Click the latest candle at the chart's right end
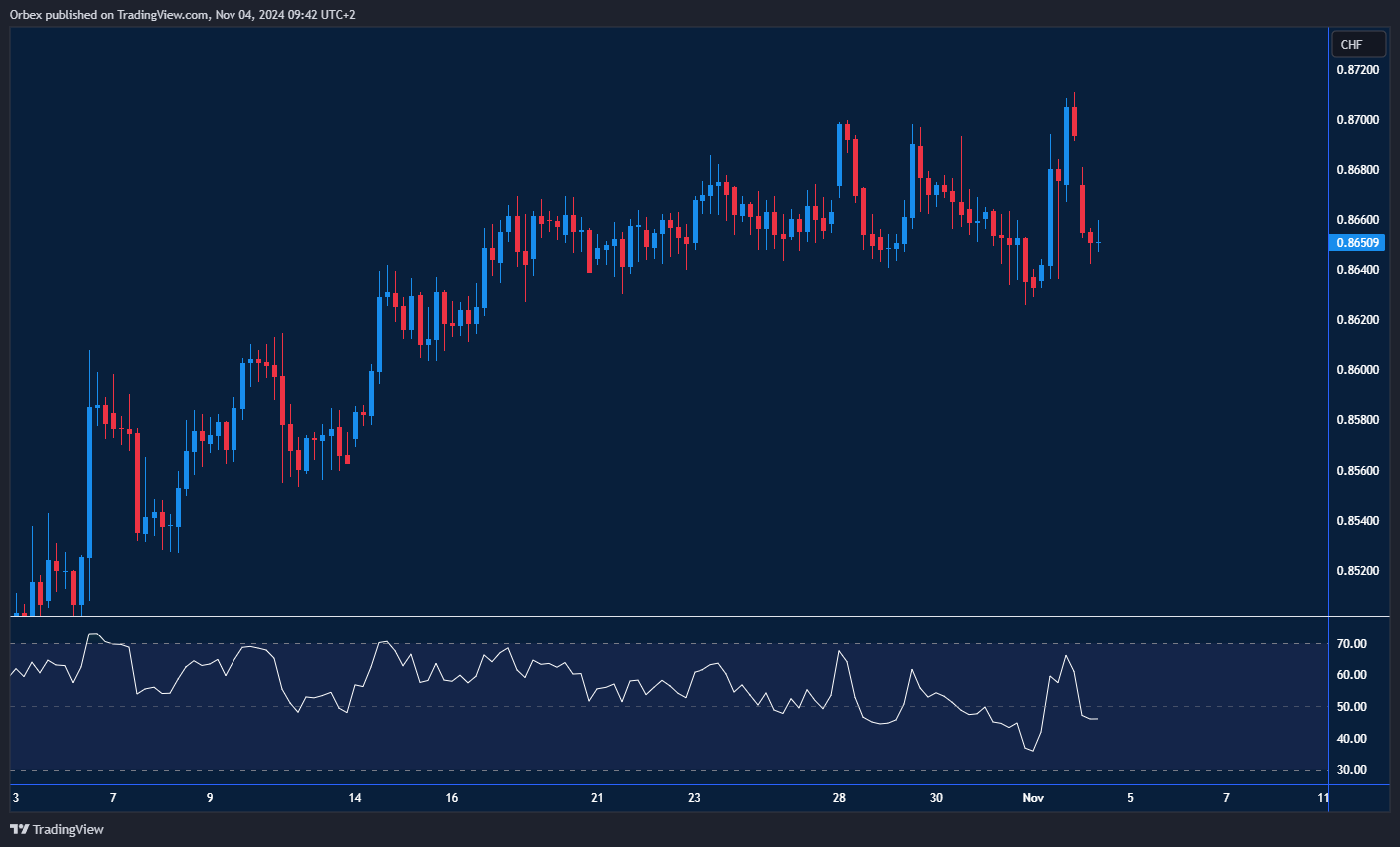Screen dimensions: 1400x847 pos(1098,242)
